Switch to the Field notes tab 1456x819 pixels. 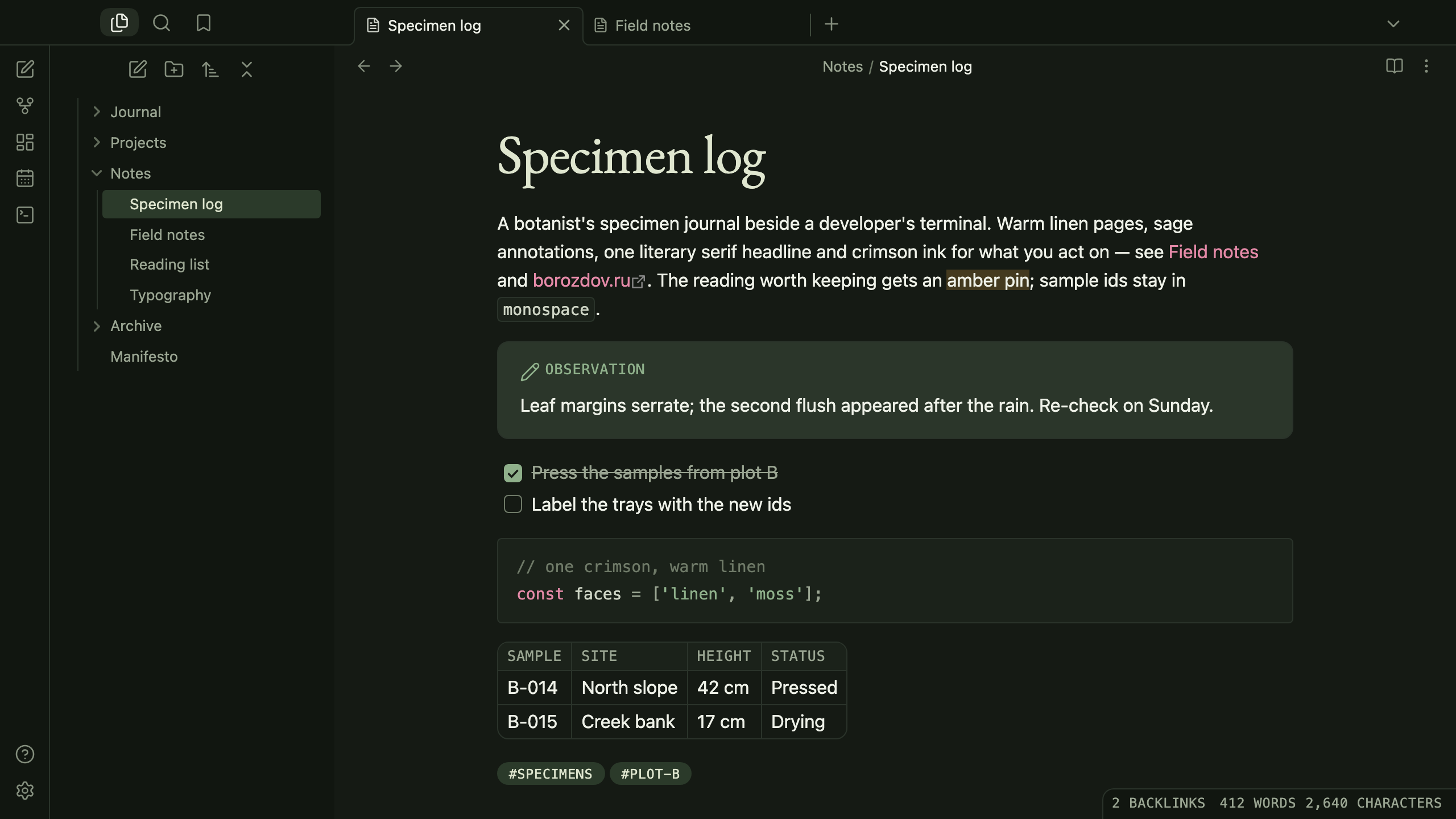point(697,25)
